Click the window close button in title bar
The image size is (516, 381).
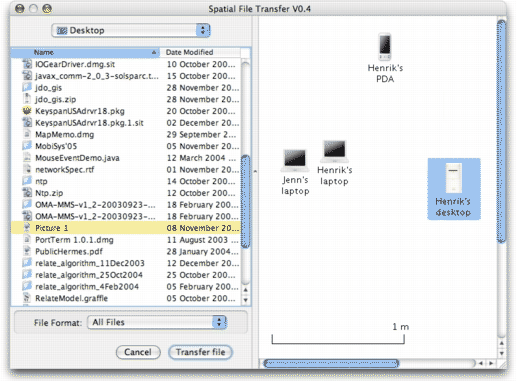(20, 8)
